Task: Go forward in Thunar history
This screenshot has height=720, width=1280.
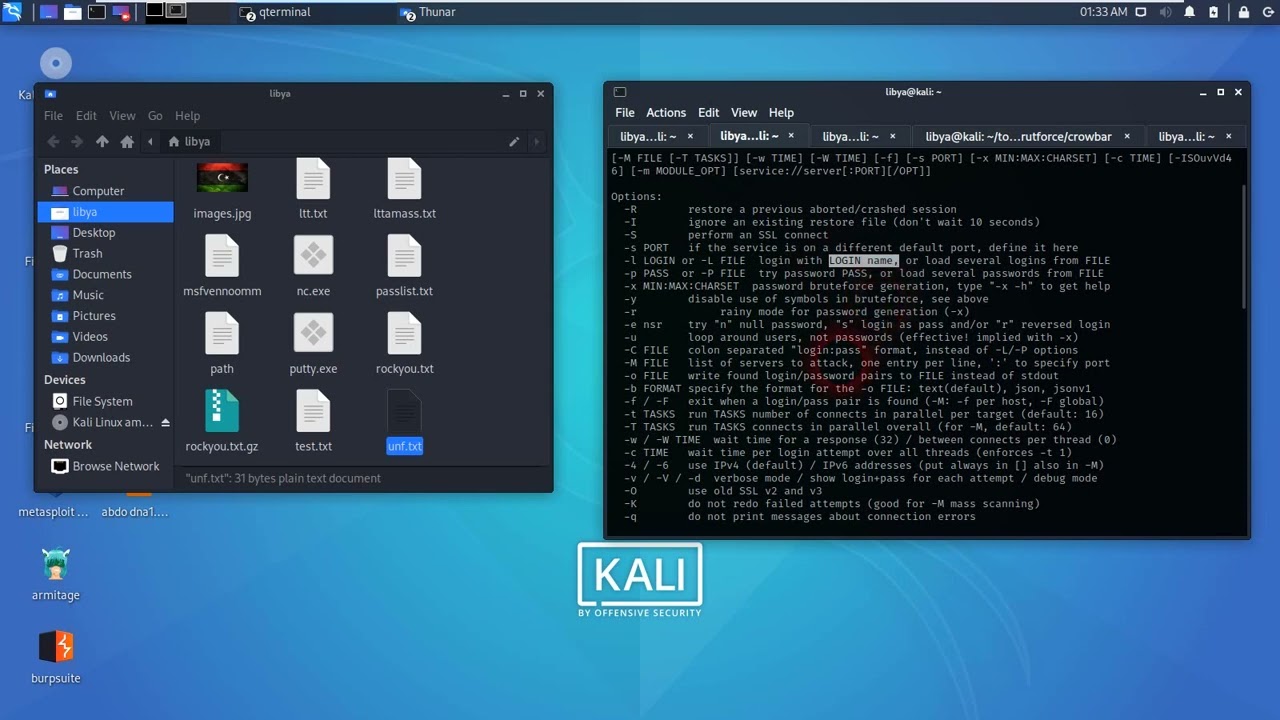Action: tap(77, 142)
